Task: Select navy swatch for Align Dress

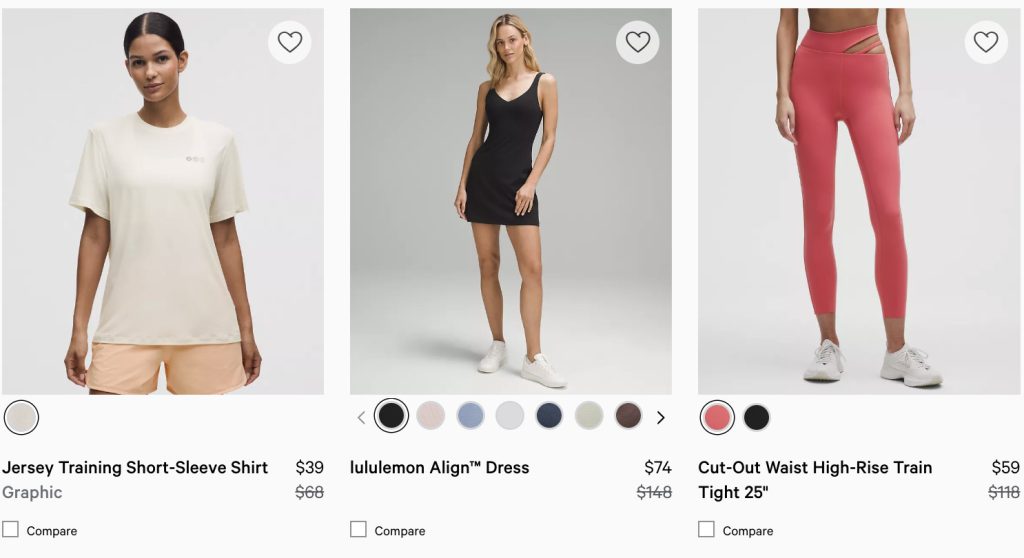Action: click(x=549, y=416)
